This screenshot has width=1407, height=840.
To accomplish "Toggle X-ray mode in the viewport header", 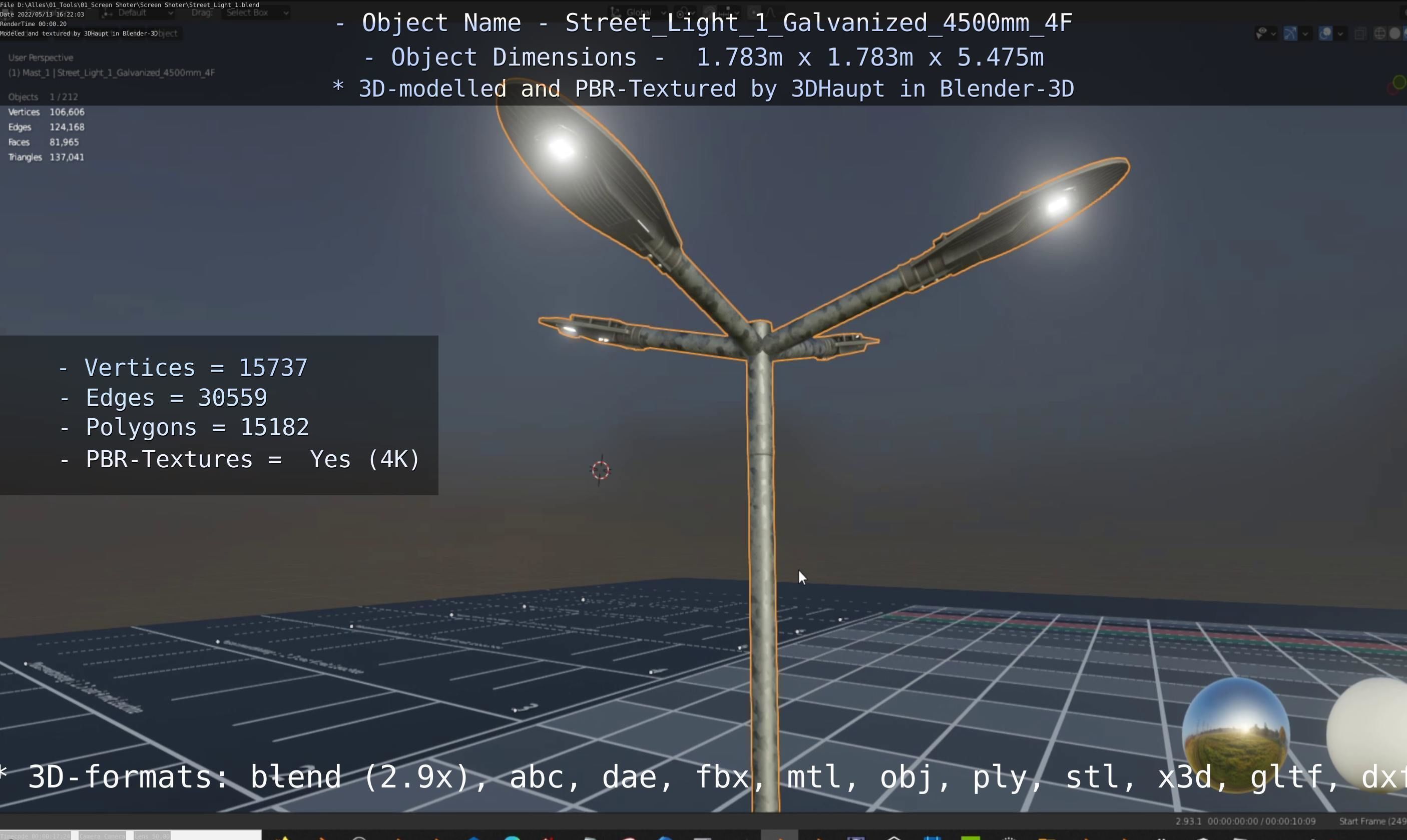I will [x=1360, y=34].
